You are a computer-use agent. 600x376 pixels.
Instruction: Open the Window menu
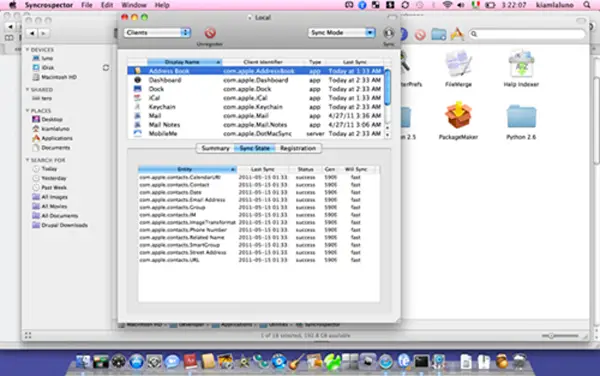click(x=134, y=5)
